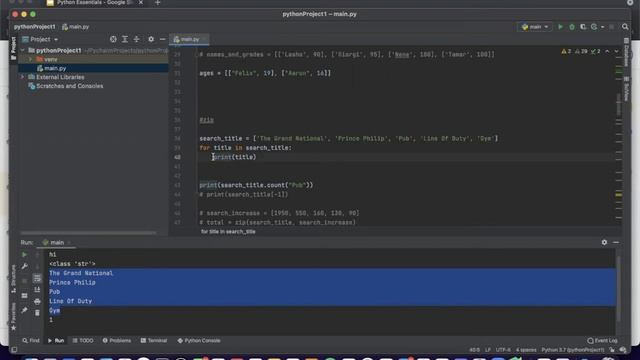Open the Problems tool window
This screenshot has height=360, width=640.
click(117, 340)
